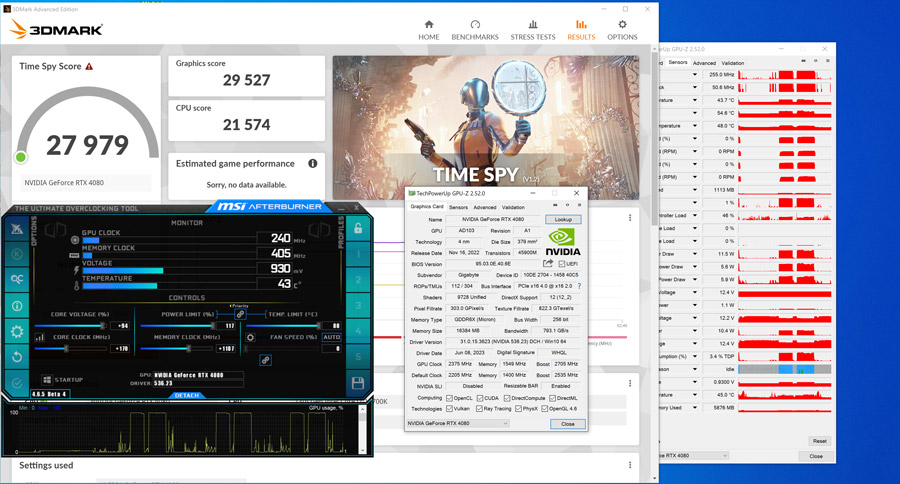
Task: Reset Afterburner settings with the revert icon
Action: [x=17, y=357]
